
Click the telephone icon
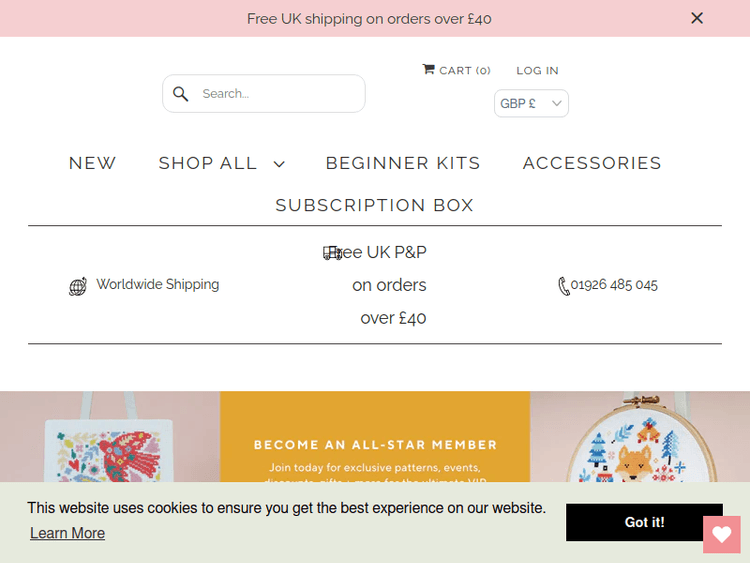point(563,286)
